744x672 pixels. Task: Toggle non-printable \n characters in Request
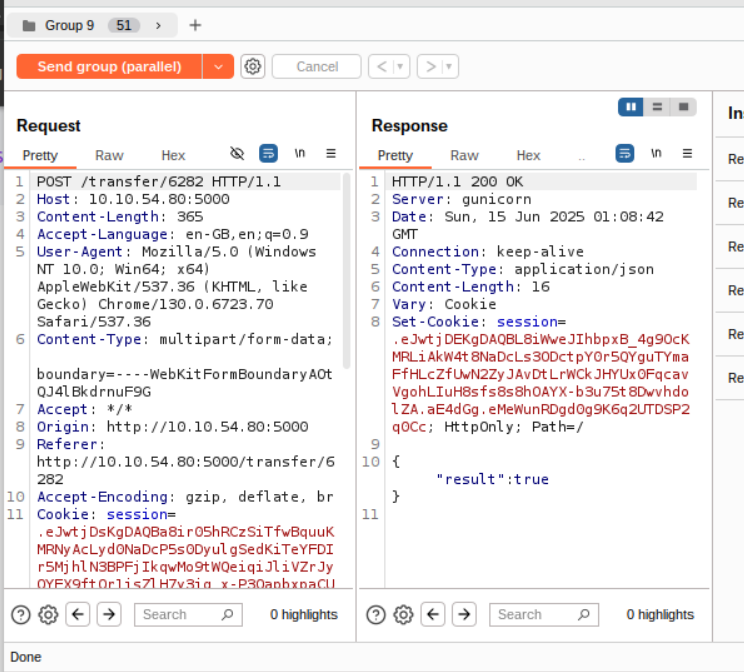[x=299, y=153]
